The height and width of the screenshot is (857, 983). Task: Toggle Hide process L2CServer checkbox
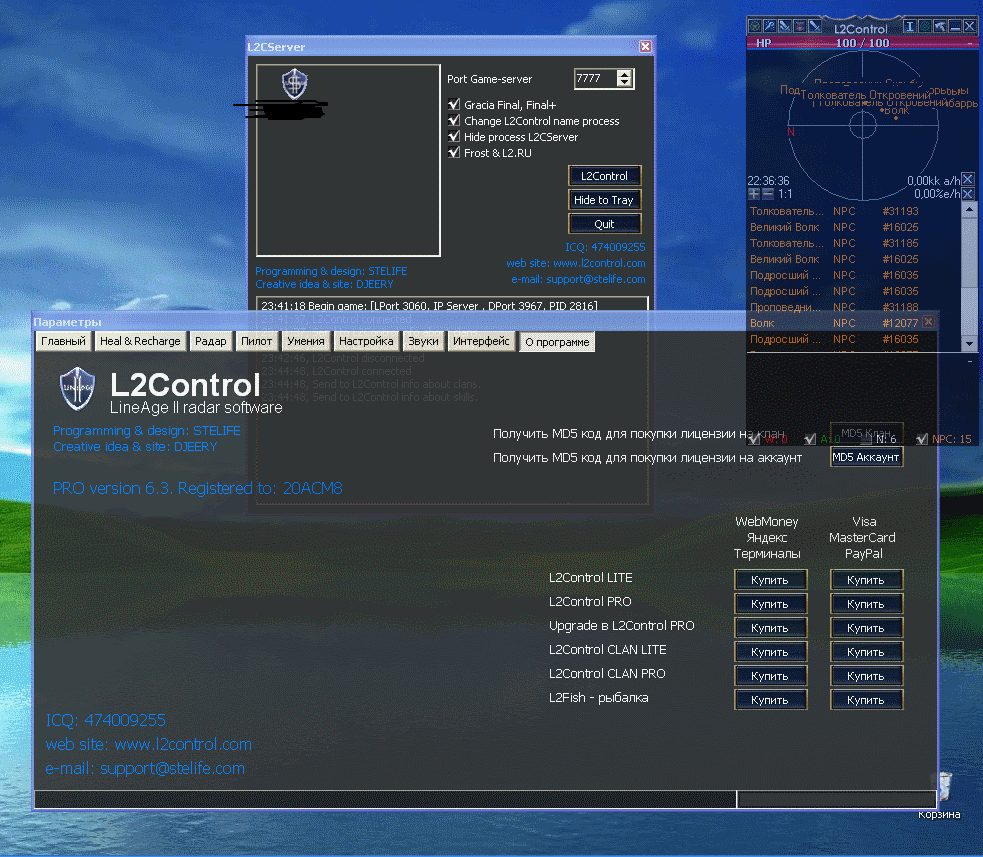(x=454, y=136)
